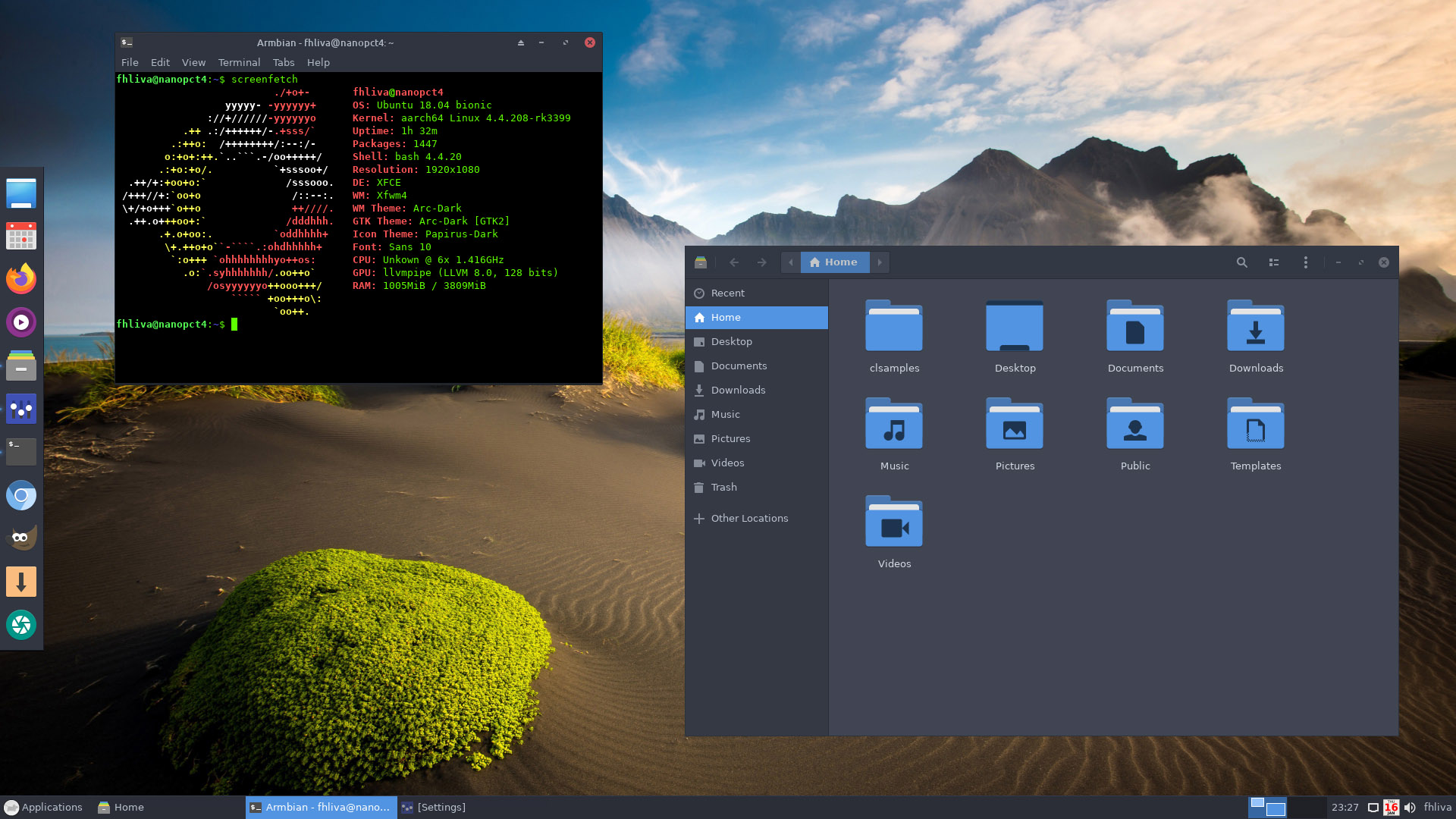This screenshot has width=1456, height=819.
Task: Open the show desktop dock icon
Action: pyautogui.click(x=21, y=193)
